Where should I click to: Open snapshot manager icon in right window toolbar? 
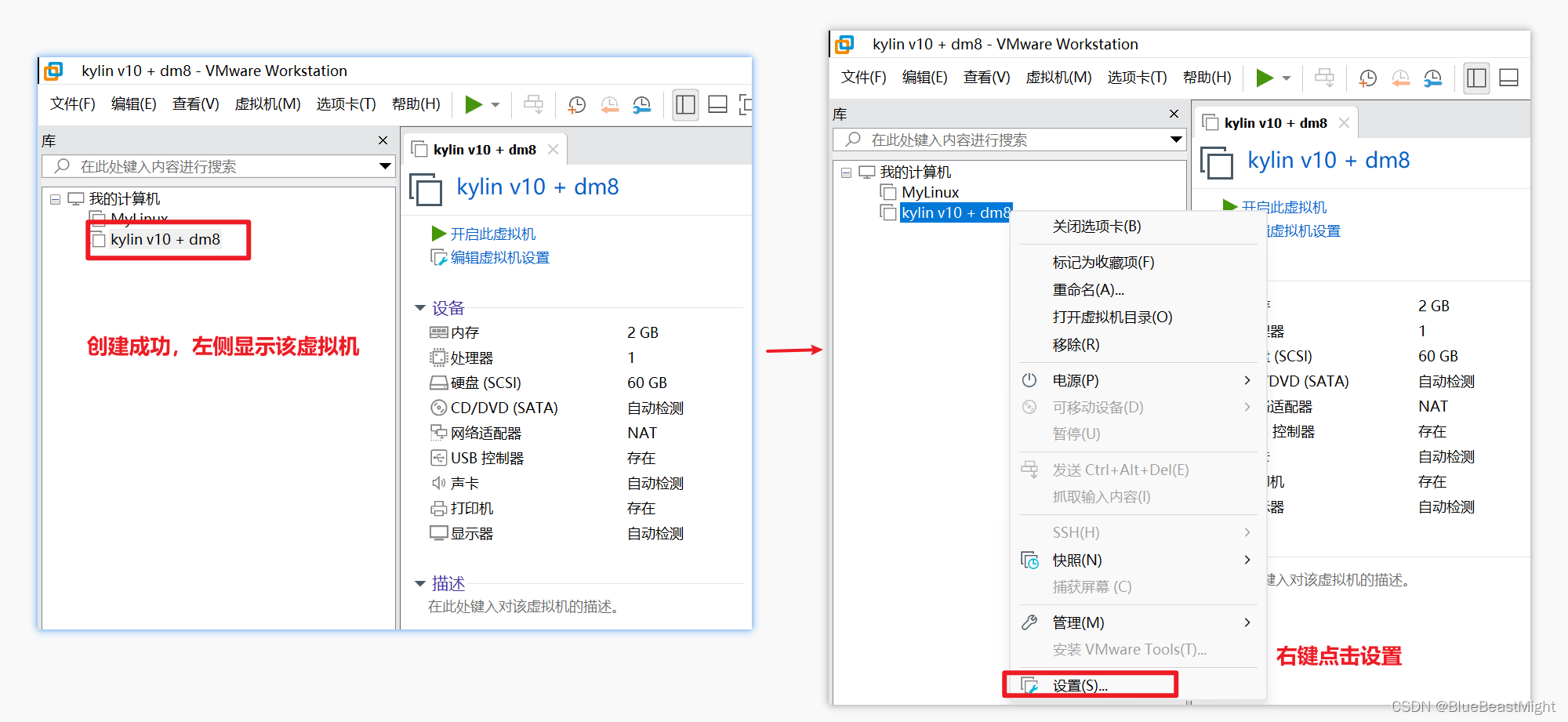click(x=1433, y=78)
